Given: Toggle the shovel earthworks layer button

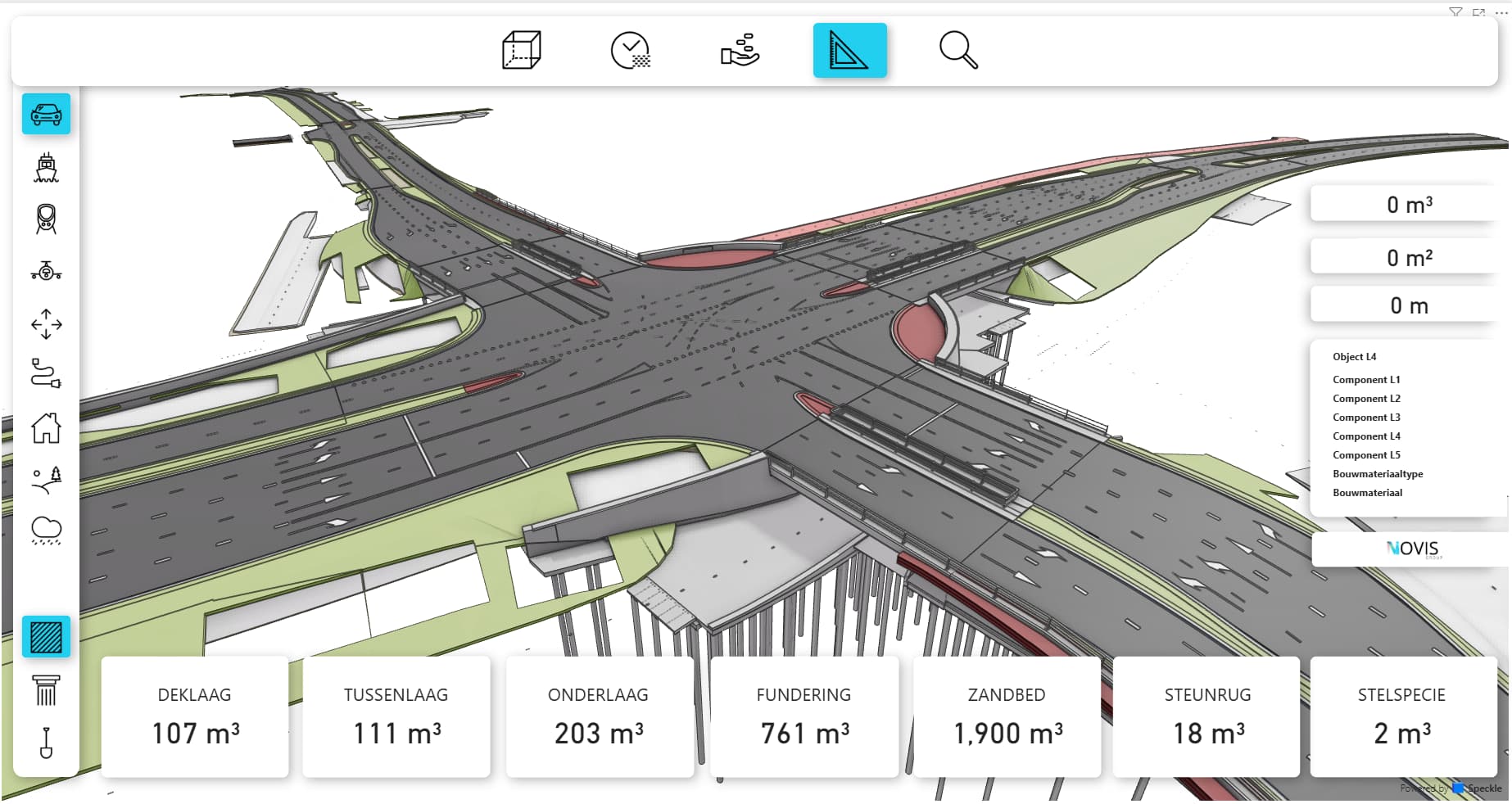Looking at the screenshot, I should (46, 743).
